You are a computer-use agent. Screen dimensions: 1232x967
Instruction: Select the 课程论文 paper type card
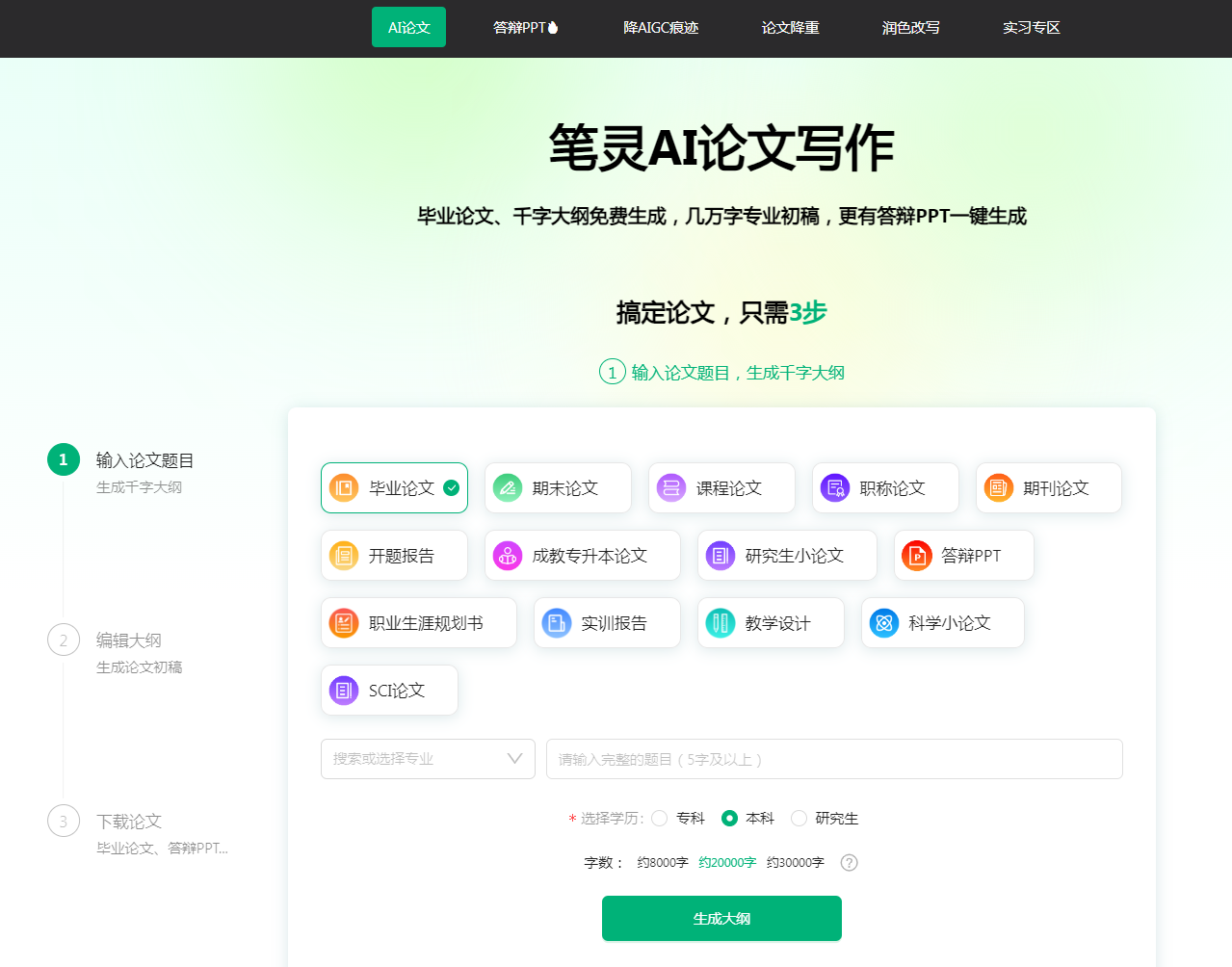click(x=721, y=488)
